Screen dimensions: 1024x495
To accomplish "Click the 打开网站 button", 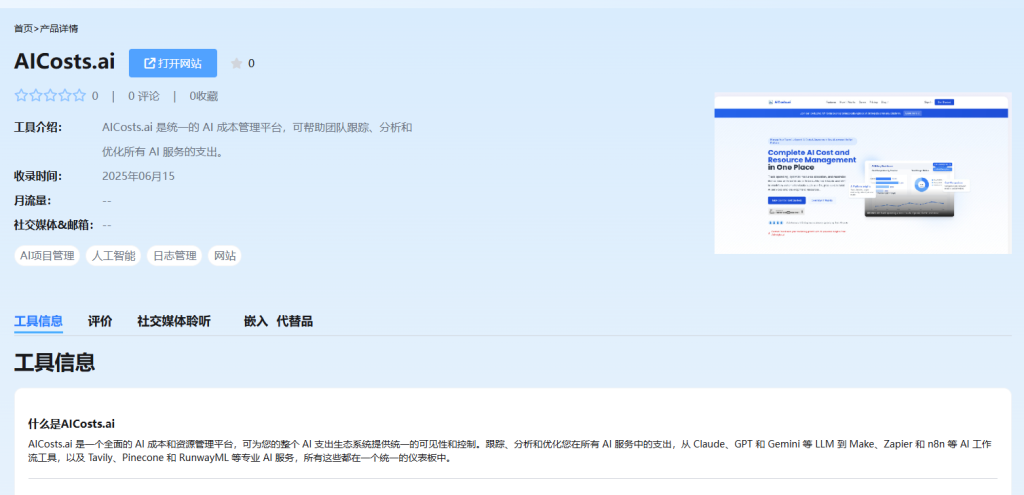I will 173,63.
